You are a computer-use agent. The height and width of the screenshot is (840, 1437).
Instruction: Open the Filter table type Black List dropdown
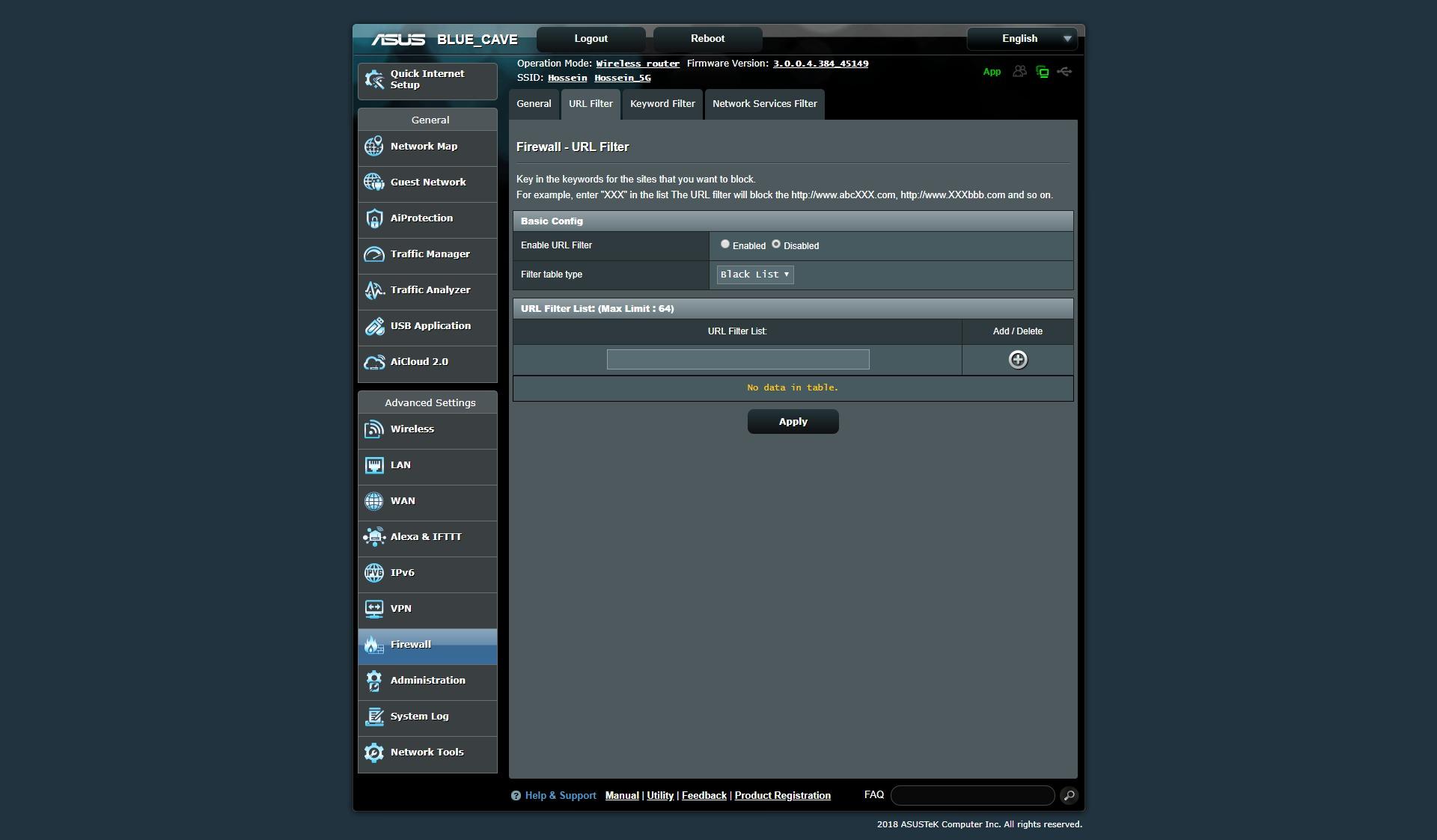tap(755, 275)
